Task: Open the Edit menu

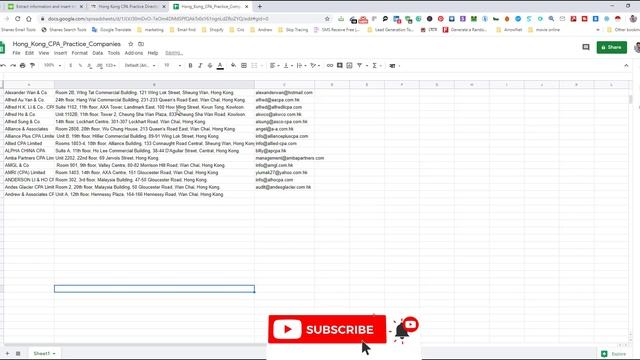Action: 29,53
